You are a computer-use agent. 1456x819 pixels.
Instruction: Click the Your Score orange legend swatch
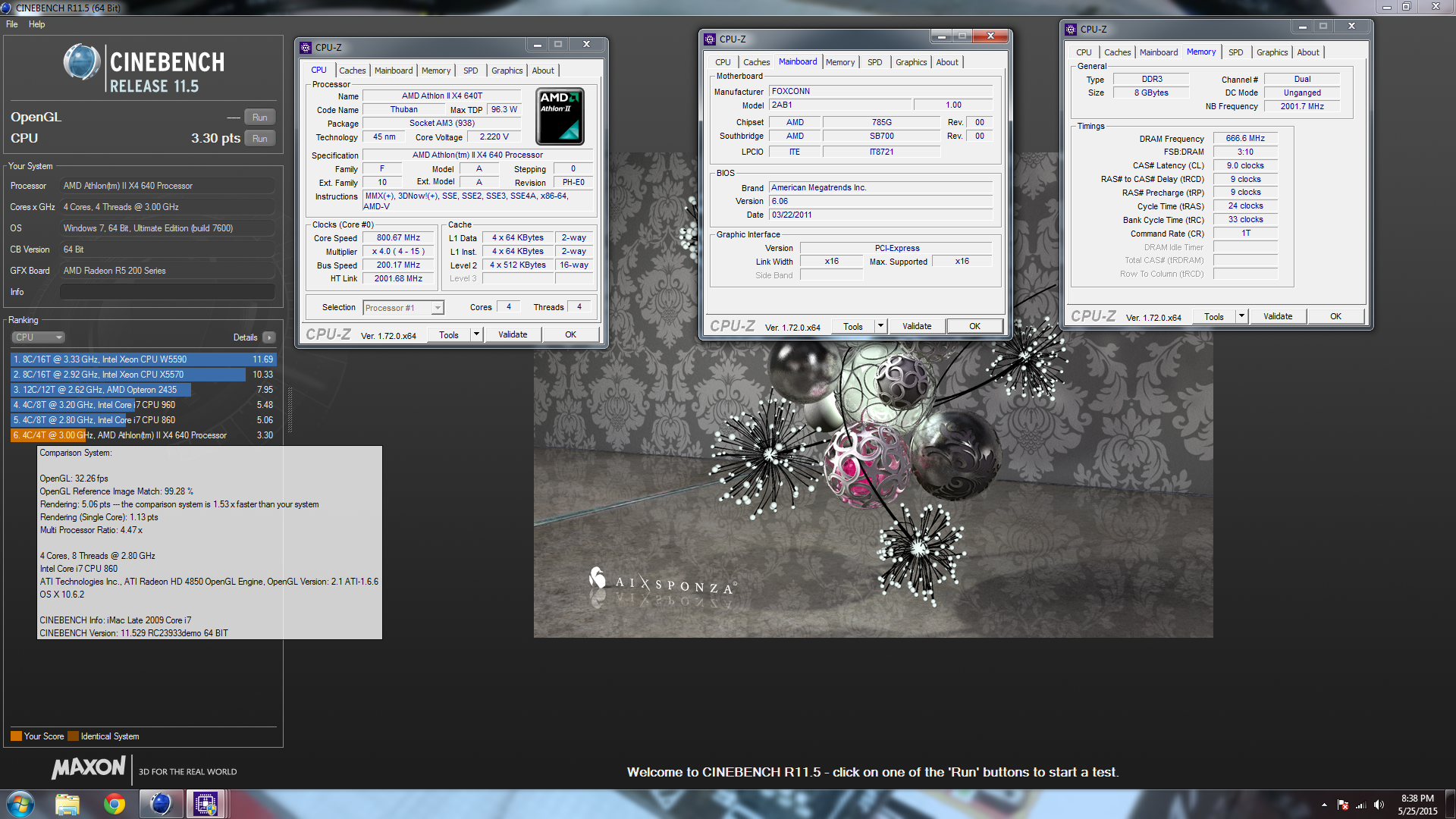[x=16, y=736]
